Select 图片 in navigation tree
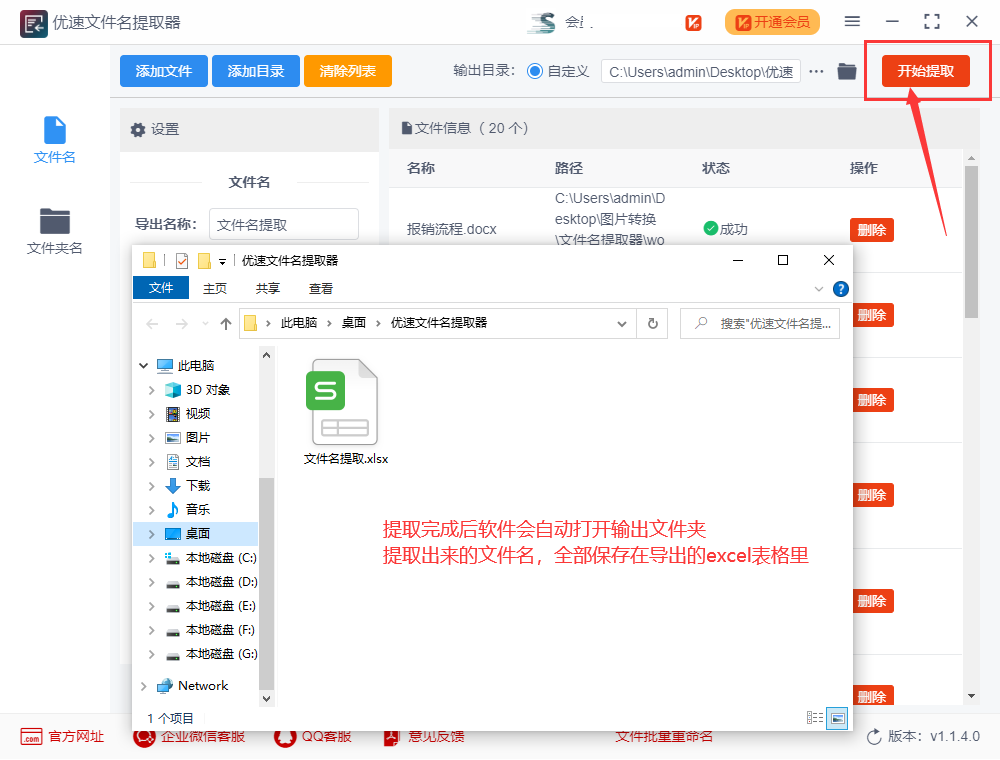This screenshot has height=760, width=1000. click(x=196, y=438)
